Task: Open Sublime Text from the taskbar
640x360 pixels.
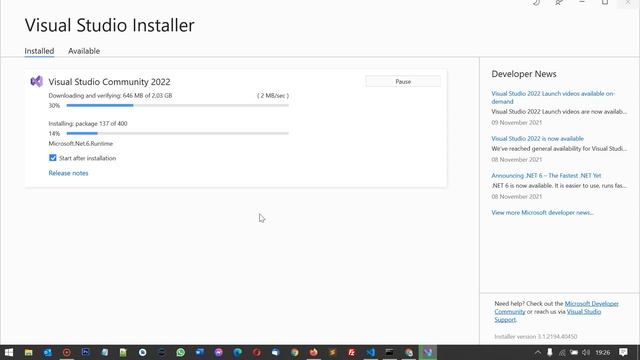Action: coord(333,352)
